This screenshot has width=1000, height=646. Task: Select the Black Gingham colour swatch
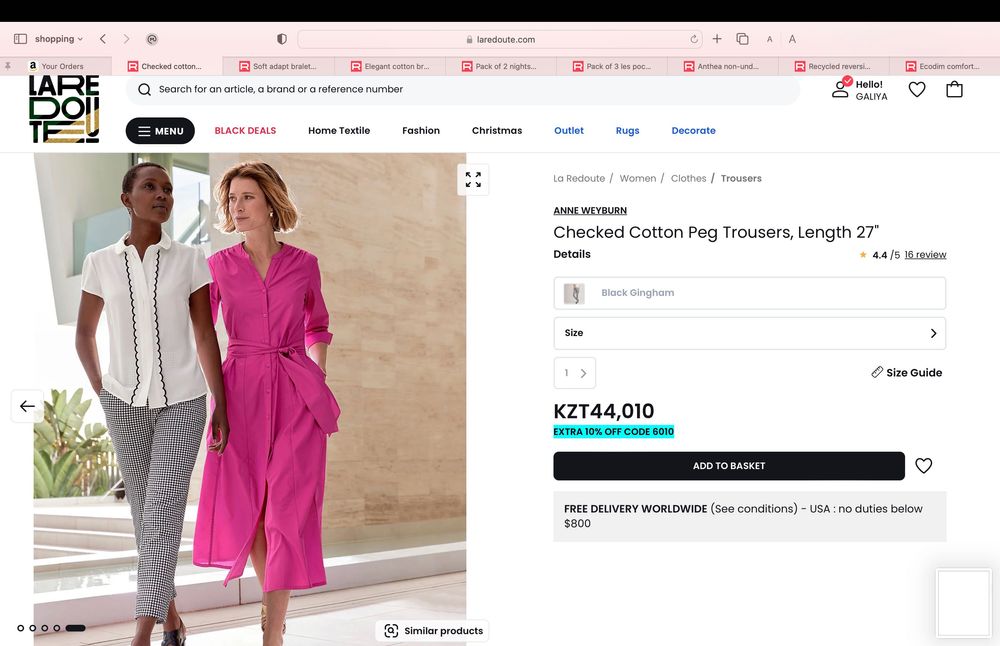tap(750, 293)
